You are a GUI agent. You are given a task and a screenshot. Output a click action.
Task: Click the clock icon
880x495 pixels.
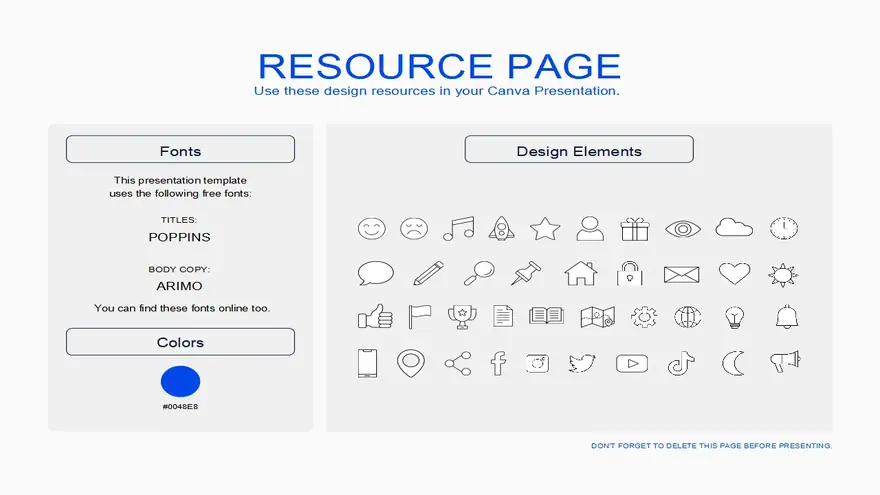pyautogui.click(x=784, y=228)
